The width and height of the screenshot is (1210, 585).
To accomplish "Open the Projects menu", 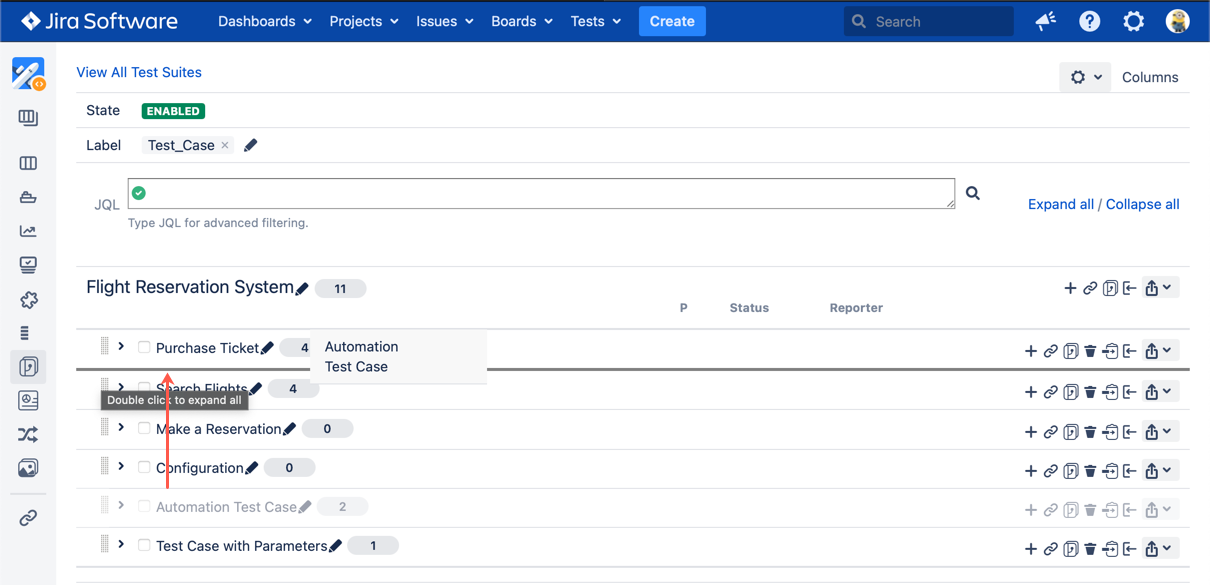I will pos(363,21).
